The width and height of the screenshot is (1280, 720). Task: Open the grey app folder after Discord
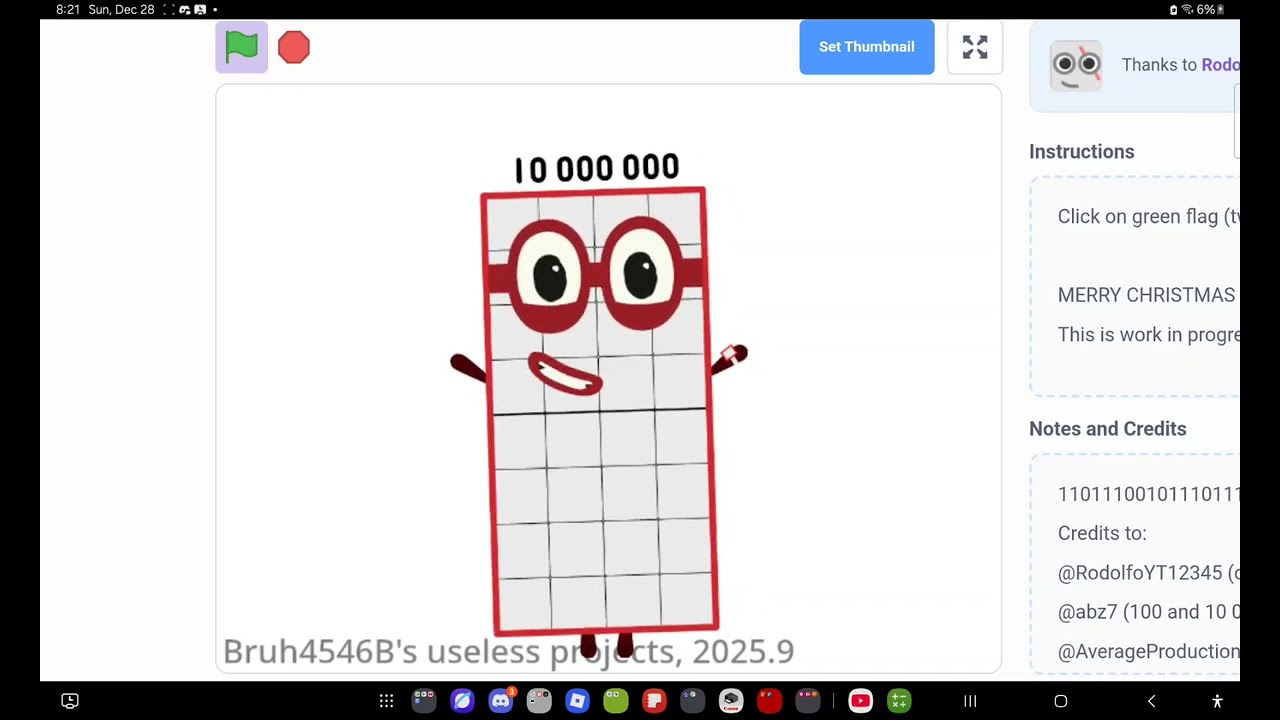pyautogui.click(x=539, y=701)
